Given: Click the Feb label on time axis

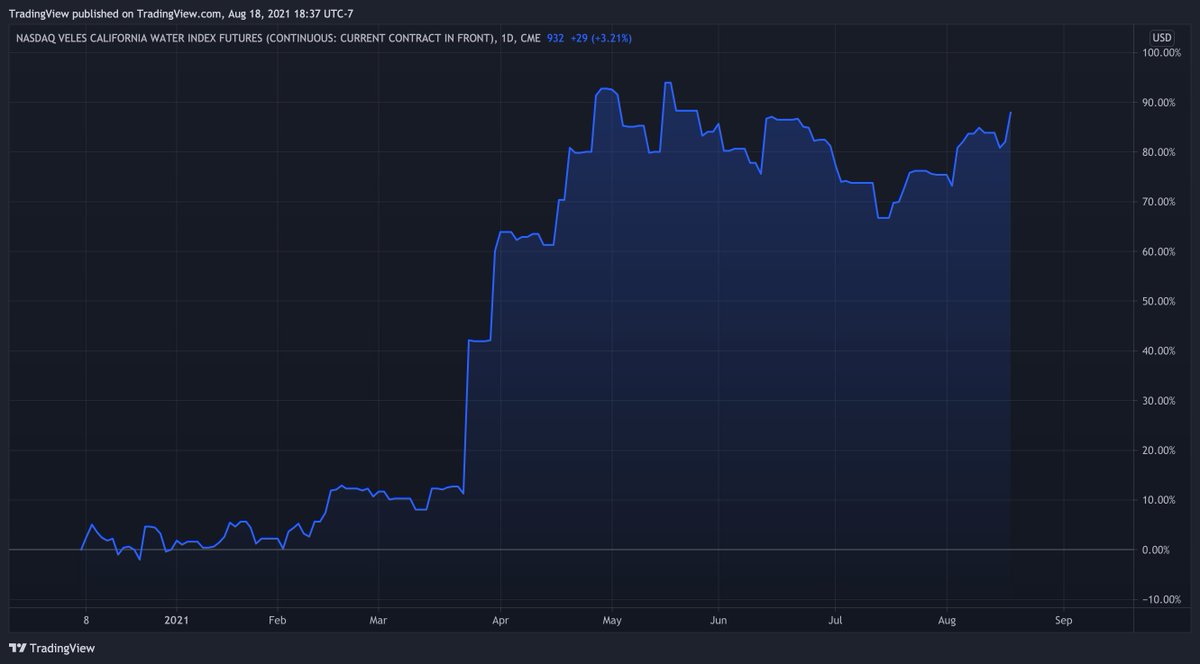Looking at the screenshot, I should pyautogui.click(x=278, y=620).
